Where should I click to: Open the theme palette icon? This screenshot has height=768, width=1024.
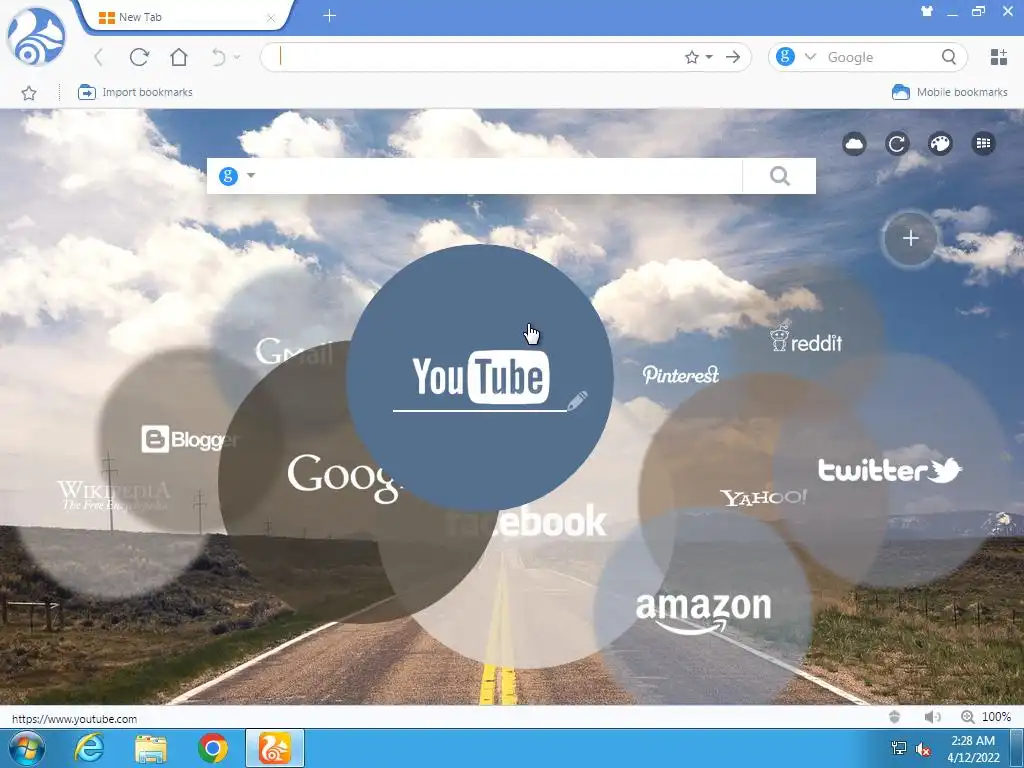[x=940, y=144]
